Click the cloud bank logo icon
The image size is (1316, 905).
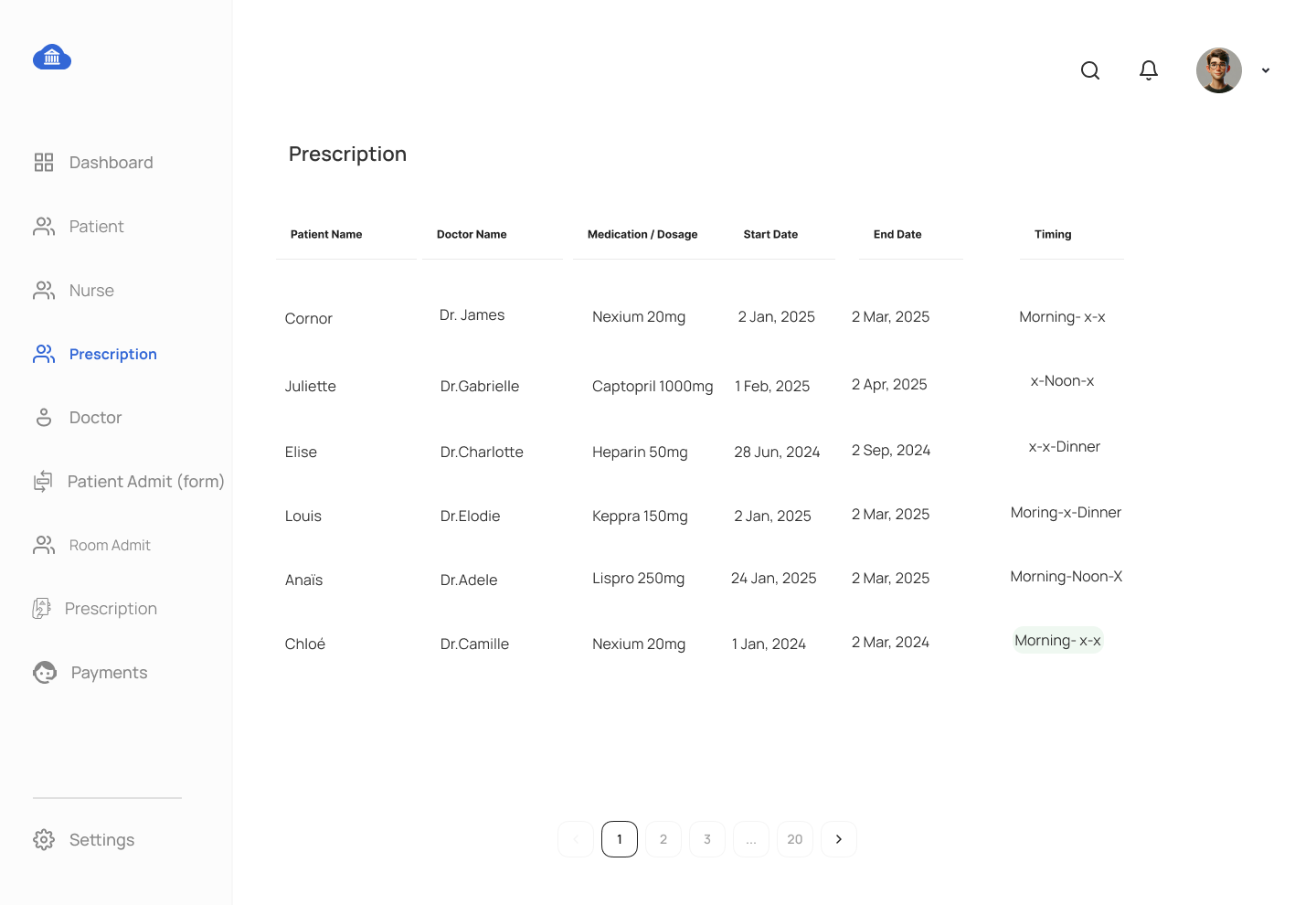(52, 58)
